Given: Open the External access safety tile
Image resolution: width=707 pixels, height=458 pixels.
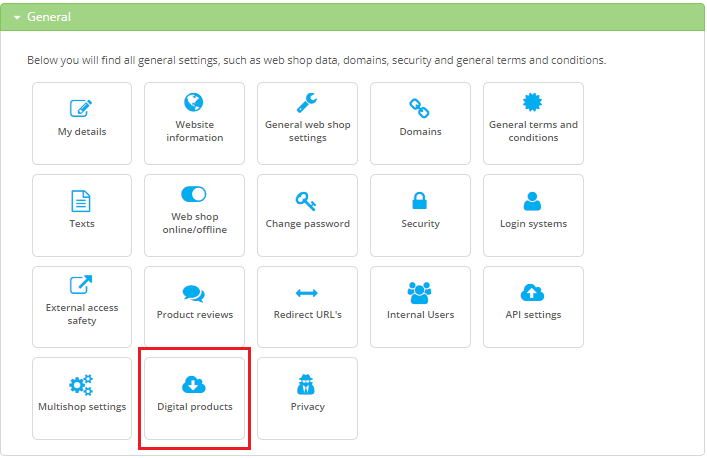Looking at the screenshot, I should click(x=82, y=306).
